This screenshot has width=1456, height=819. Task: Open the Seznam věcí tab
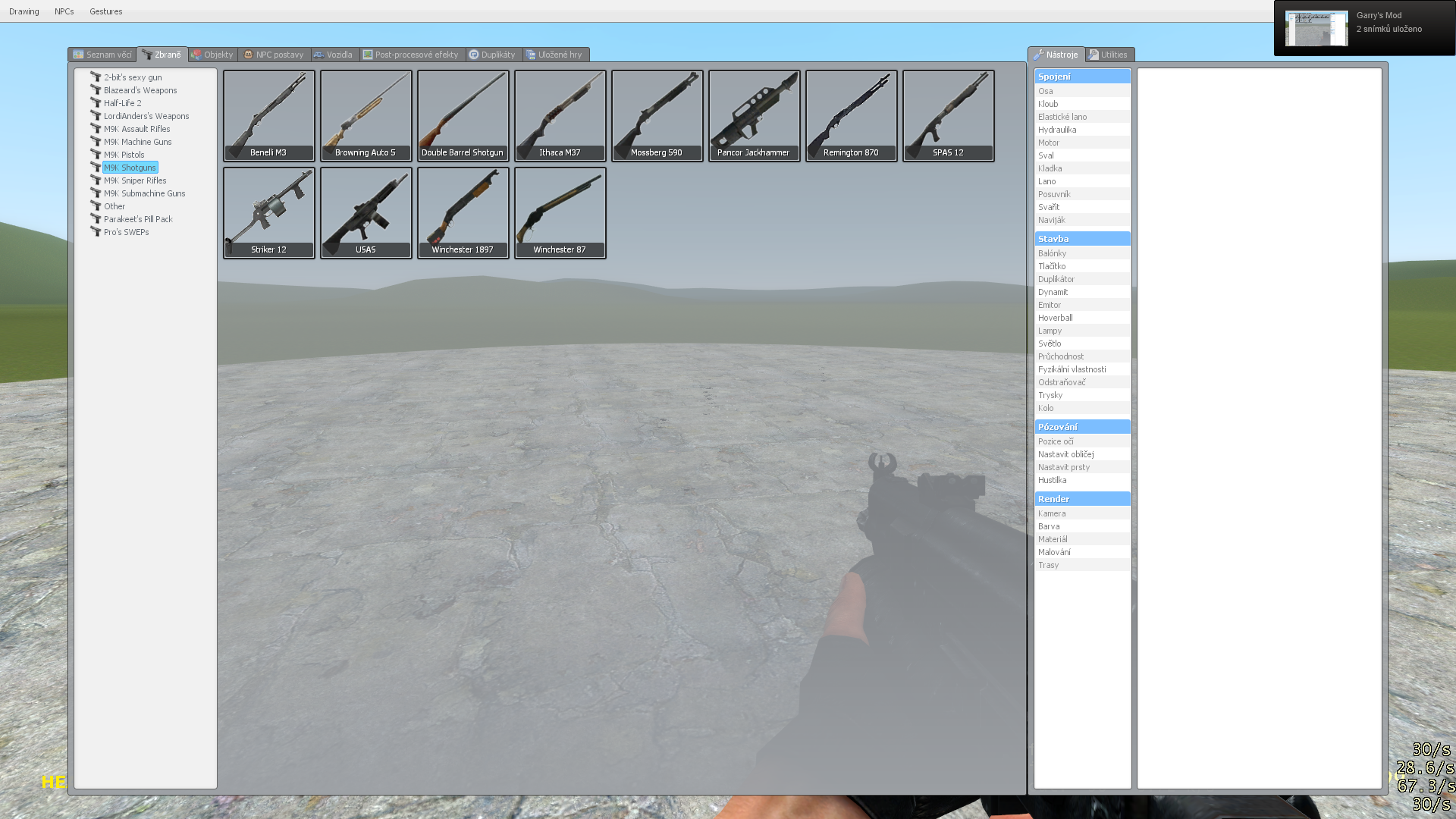[x=102, y=55]
